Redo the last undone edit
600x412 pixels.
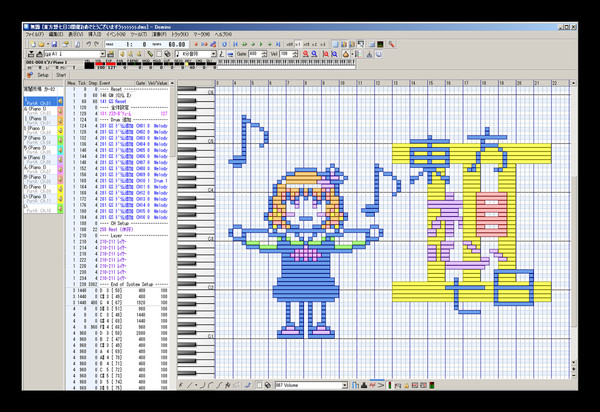point(96,44)
